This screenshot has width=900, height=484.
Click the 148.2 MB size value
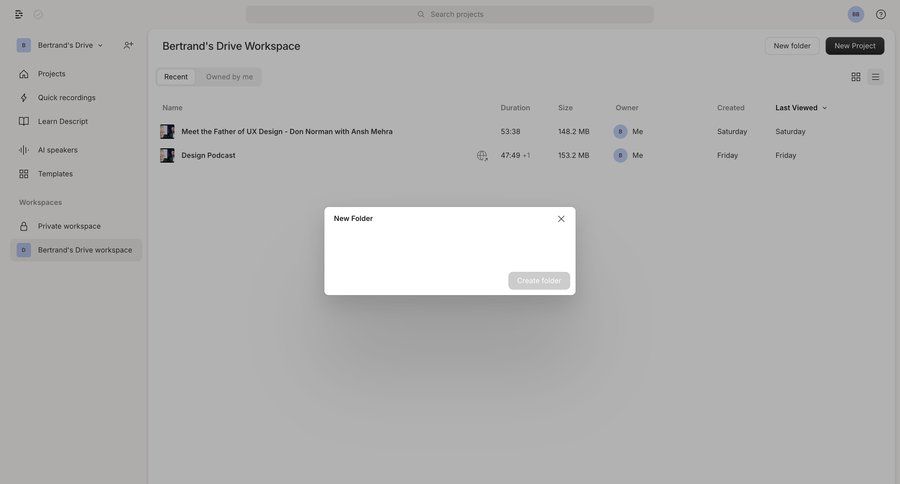coord(573,131)
